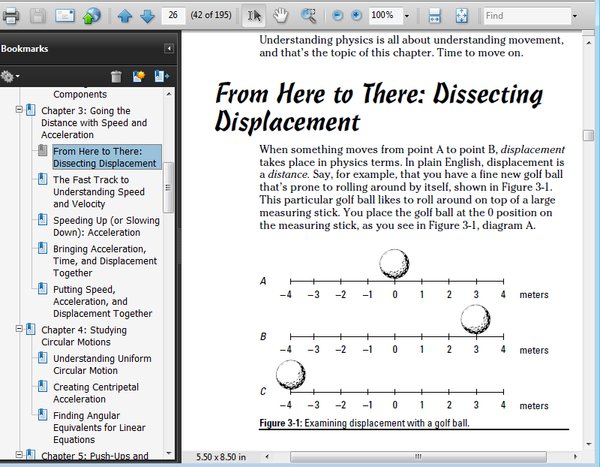Screen dimensions: 600x467
Task: Open the Find options dropdown arrow
Action: point(575,16)
